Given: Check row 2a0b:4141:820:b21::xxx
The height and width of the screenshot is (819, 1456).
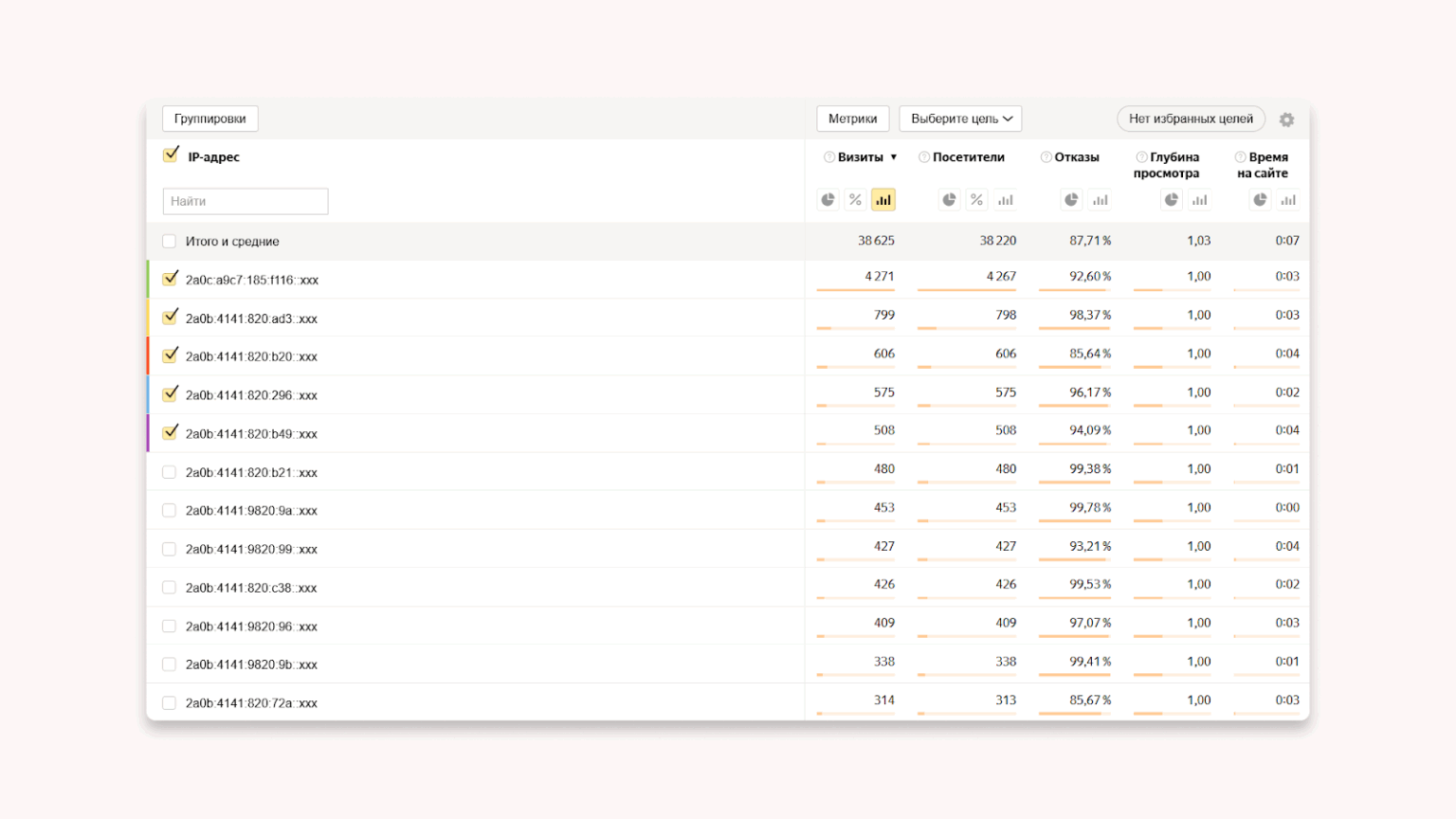Looking at the screenshot, I should 169,472.
